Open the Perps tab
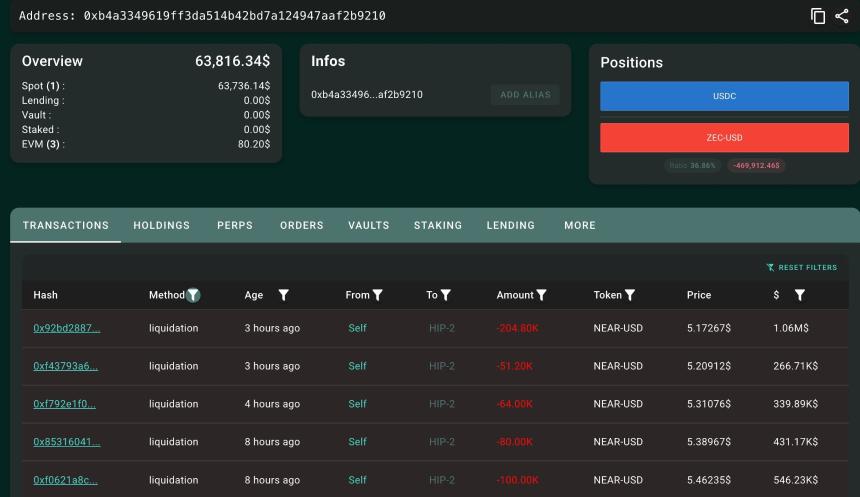The height and width of the screenshot is (497, 860). click(235, 225)
